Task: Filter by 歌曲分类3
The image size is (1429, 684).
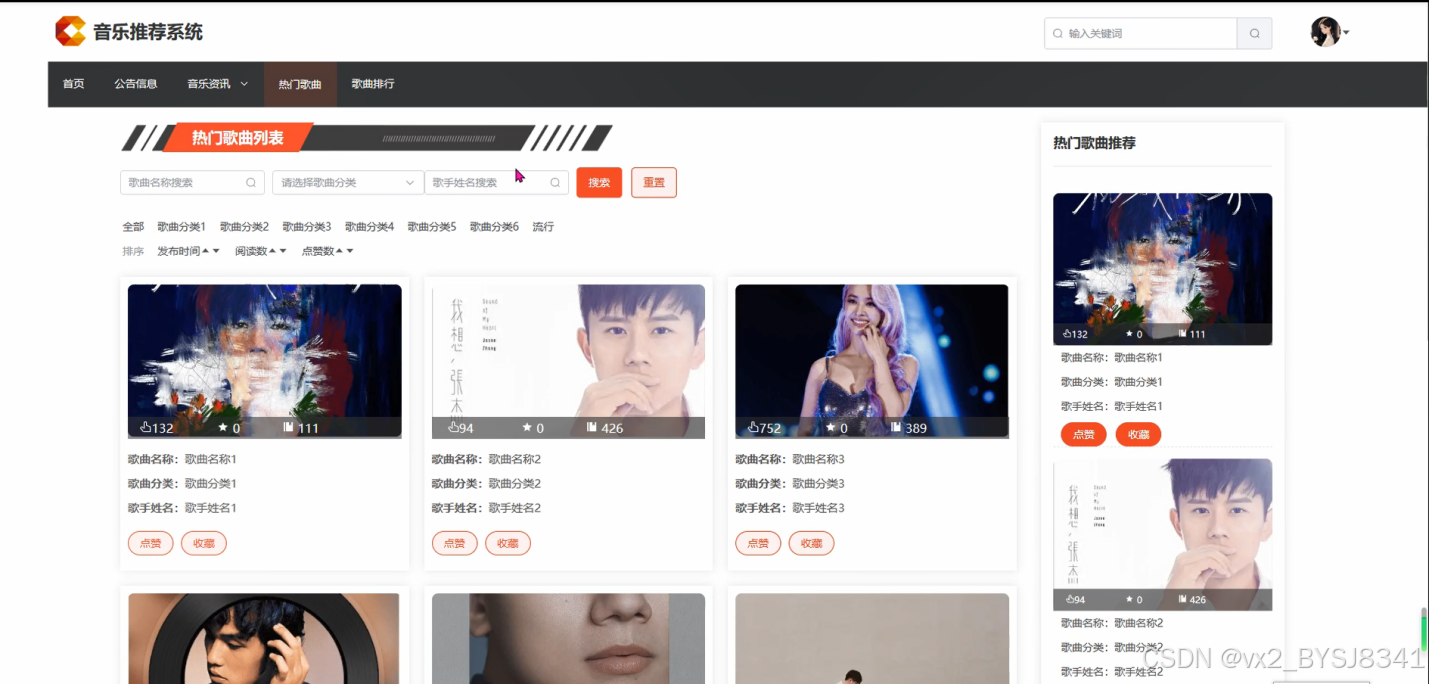Action: point(306,227)
